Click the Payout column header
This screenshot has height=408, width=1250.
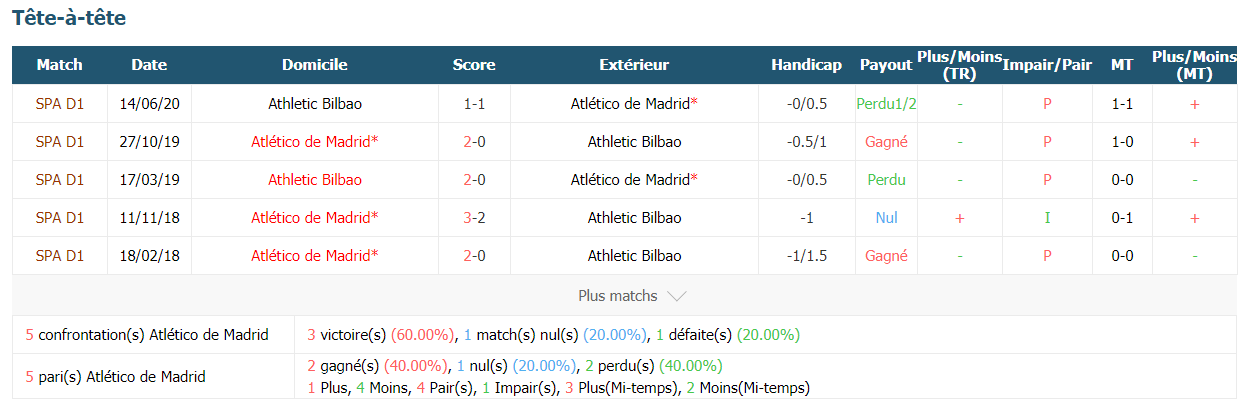886,65
